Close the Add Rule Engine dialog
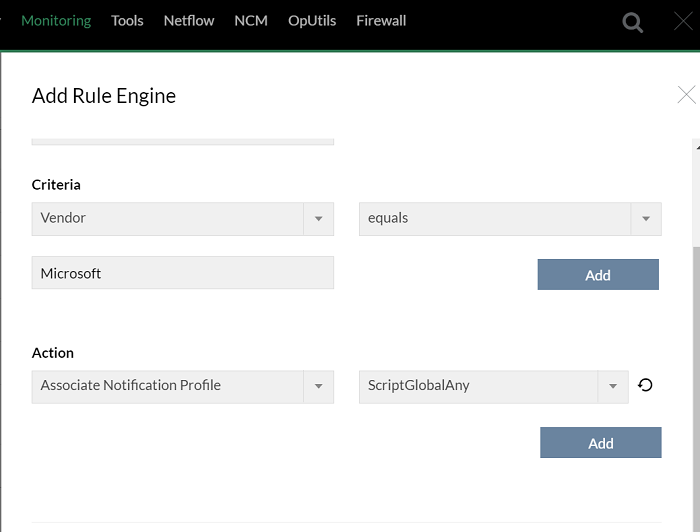Viewport: 700px width, 532px height. tap(686, 95)
